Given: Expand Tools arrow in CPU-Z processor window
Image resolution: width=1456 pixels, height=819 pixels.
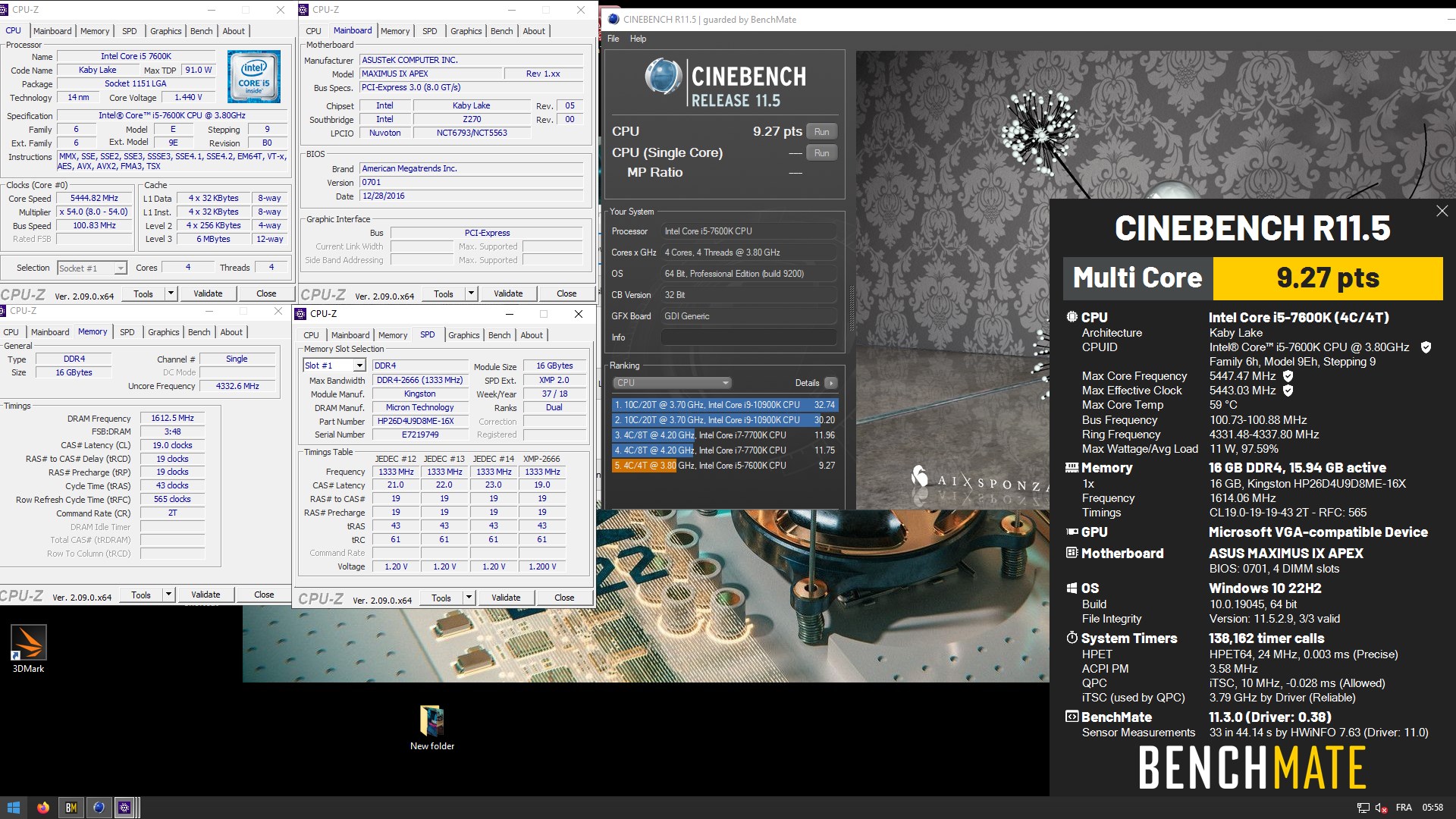Looking at the screenshot, I should [x=171, y=293].
